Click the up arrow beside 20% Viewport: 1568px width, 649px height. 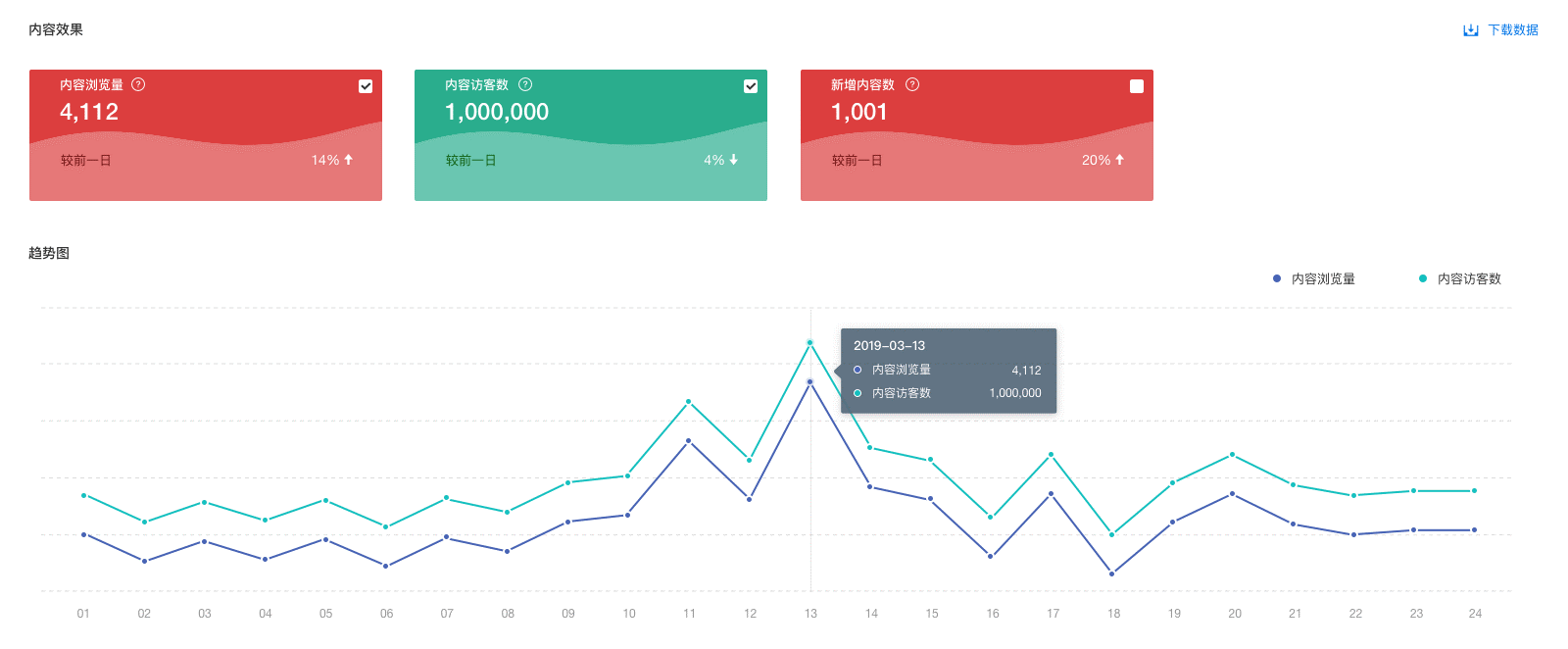click(x=1119, y=160)
